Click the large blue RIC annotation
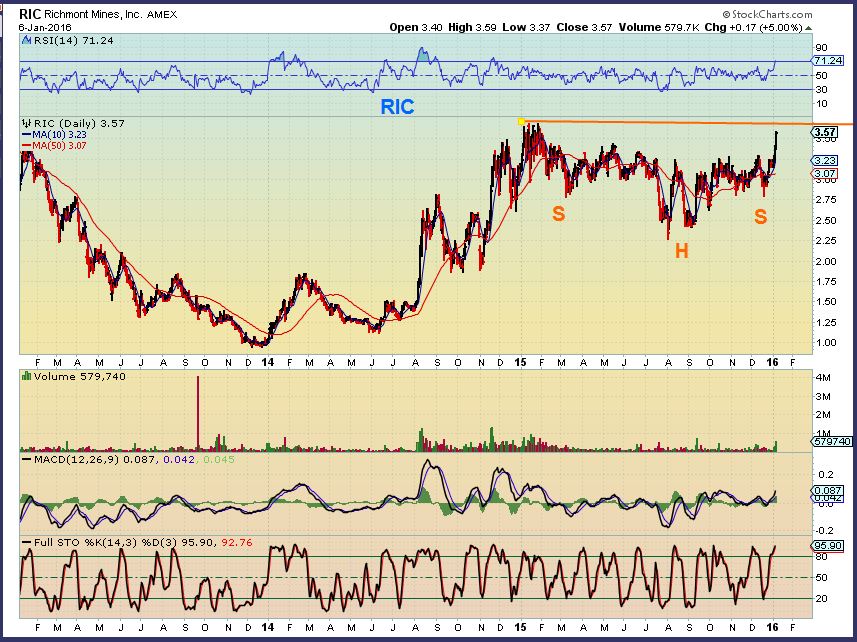The height and width of the screenshot is (642, 857). click(397, 107)
